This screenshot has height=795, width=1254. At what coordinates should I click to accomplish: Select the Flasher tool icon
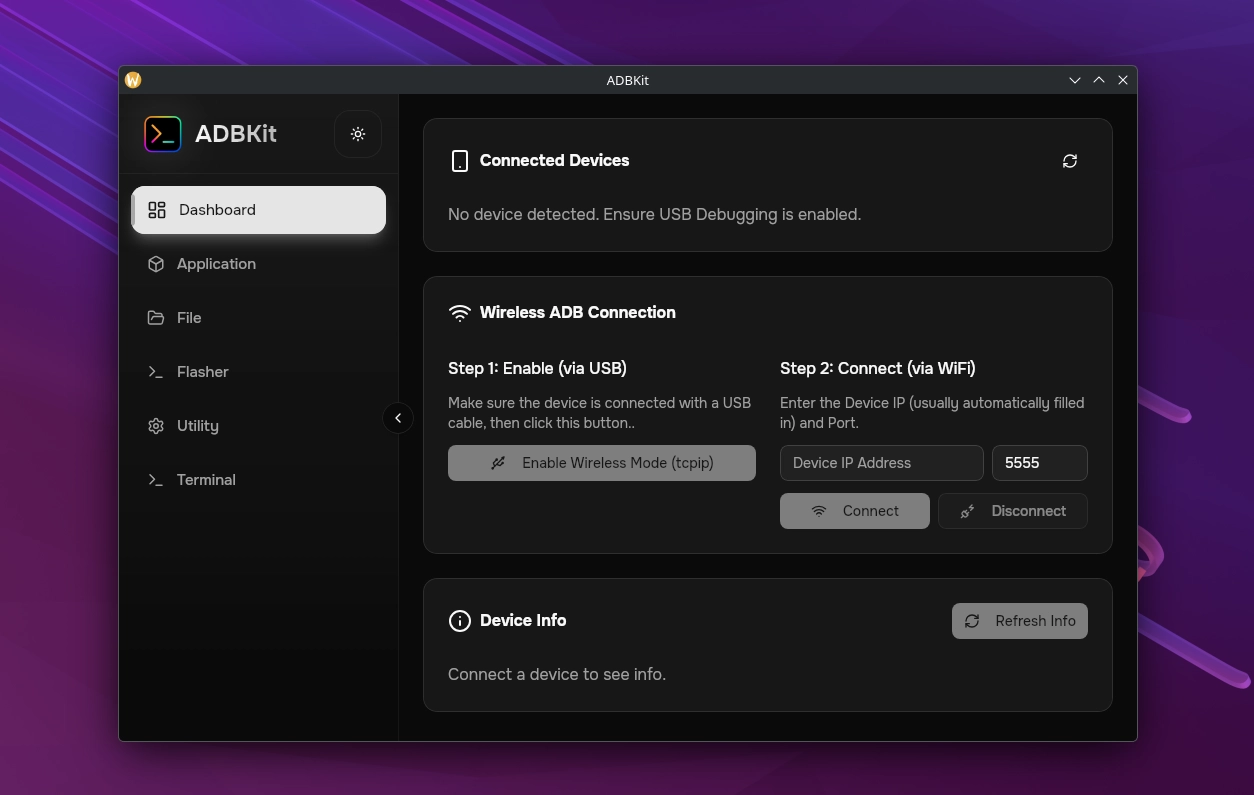[x=156, y=372]
